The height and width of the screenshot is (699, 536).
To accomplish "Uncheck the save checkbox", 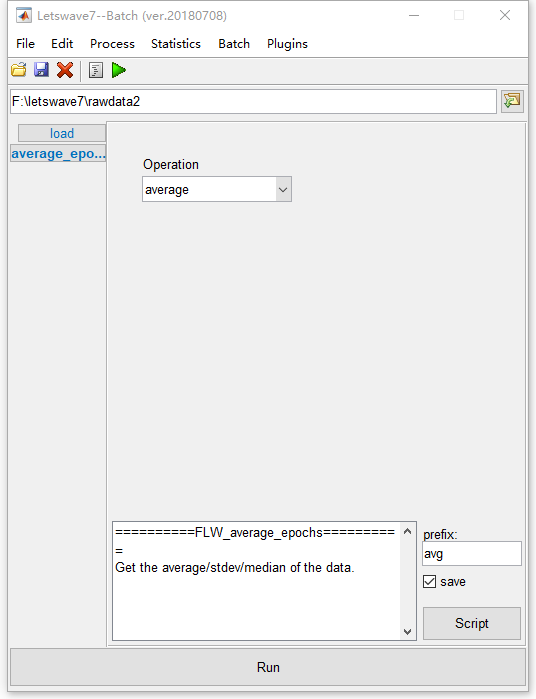I will 429,582.
